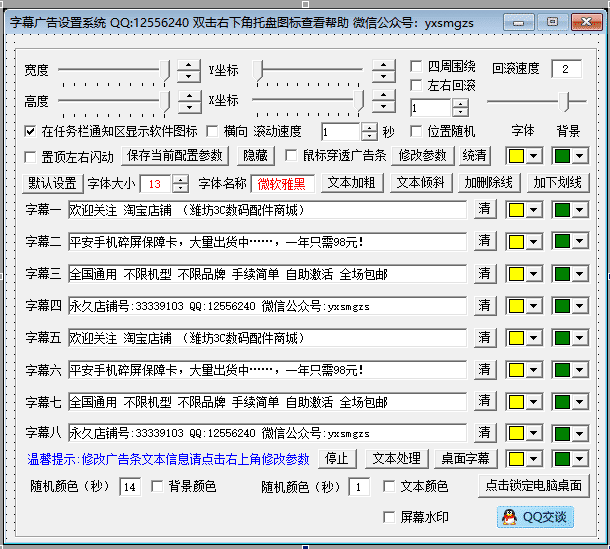610x549 pixels.
Task: Open the background color dropdown for 字幕八
Action: point(580,433)
